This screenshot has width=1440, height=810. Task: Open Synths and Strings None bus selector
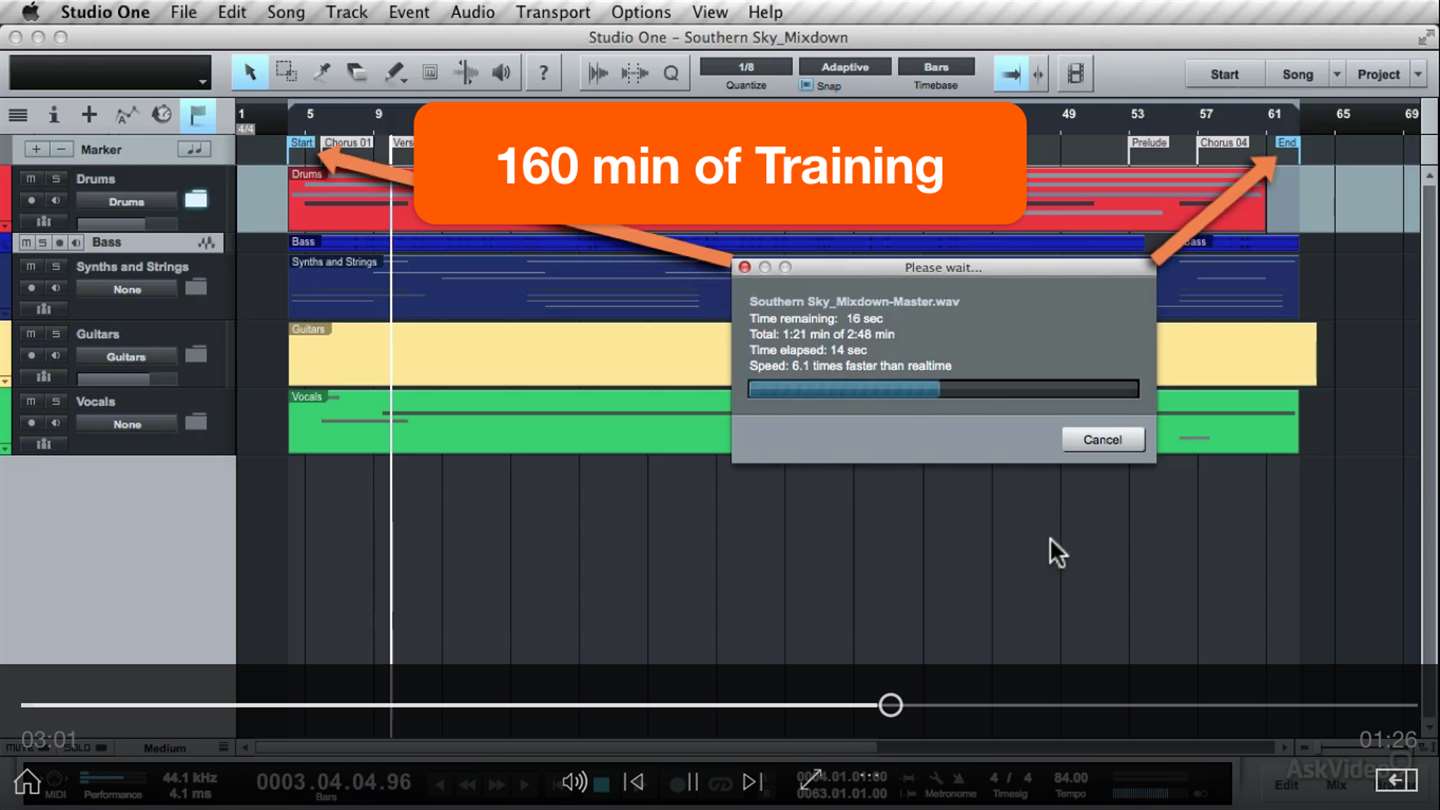(x=127, y=289)
